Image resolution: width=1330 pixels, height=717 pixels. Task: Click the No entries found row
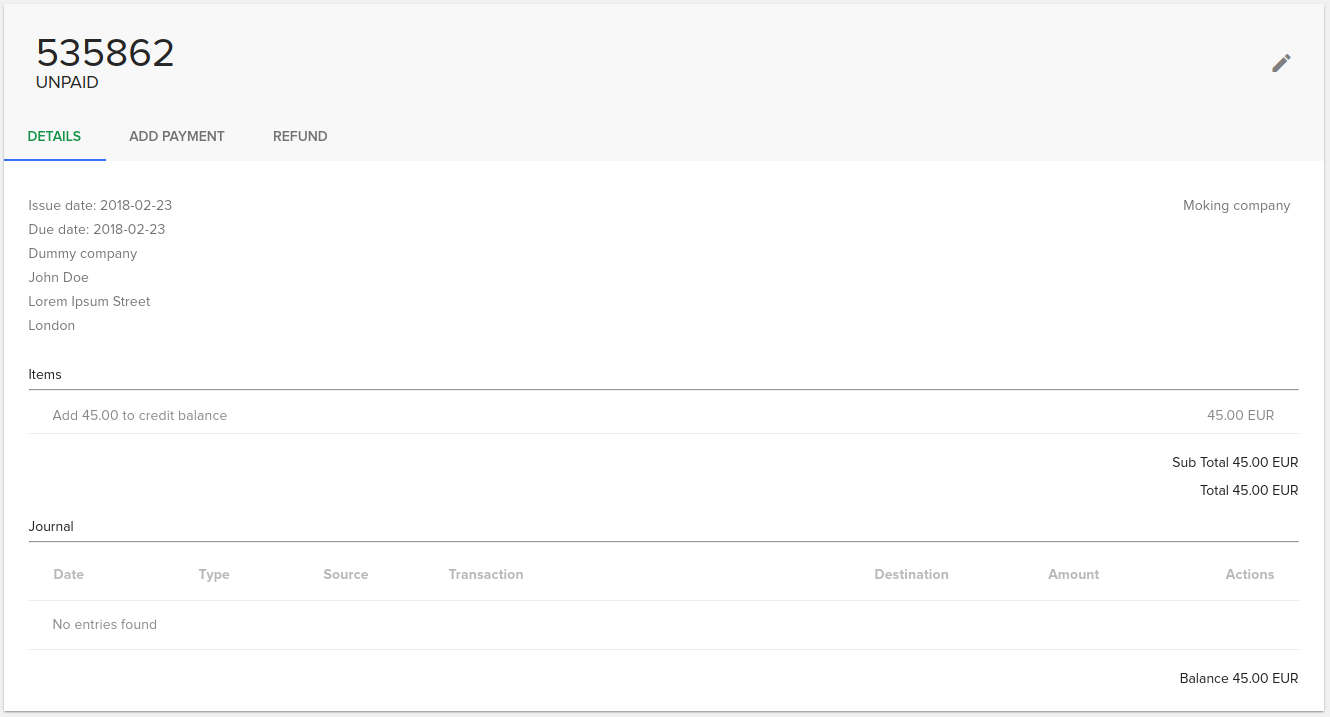pyautogui.click(x=104, y=624)
